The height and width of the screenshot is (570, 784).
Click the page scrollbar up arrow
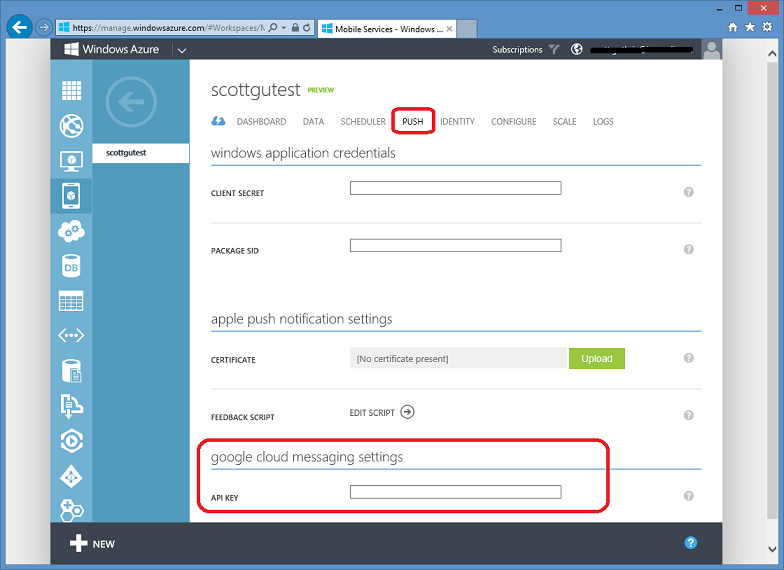(x=772, y=53)
